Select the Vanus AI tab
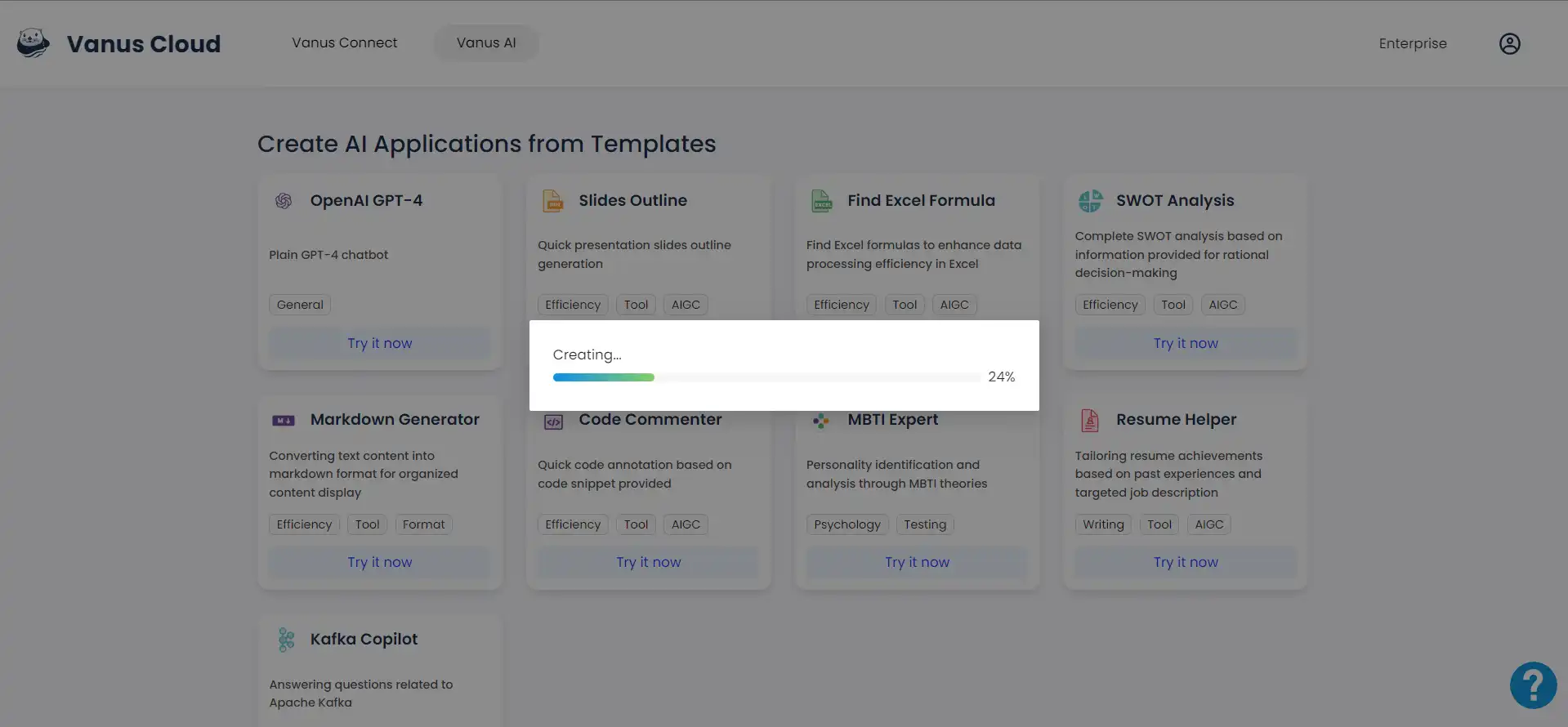This screenshot has height=727, width=1568. coord(486,42)
